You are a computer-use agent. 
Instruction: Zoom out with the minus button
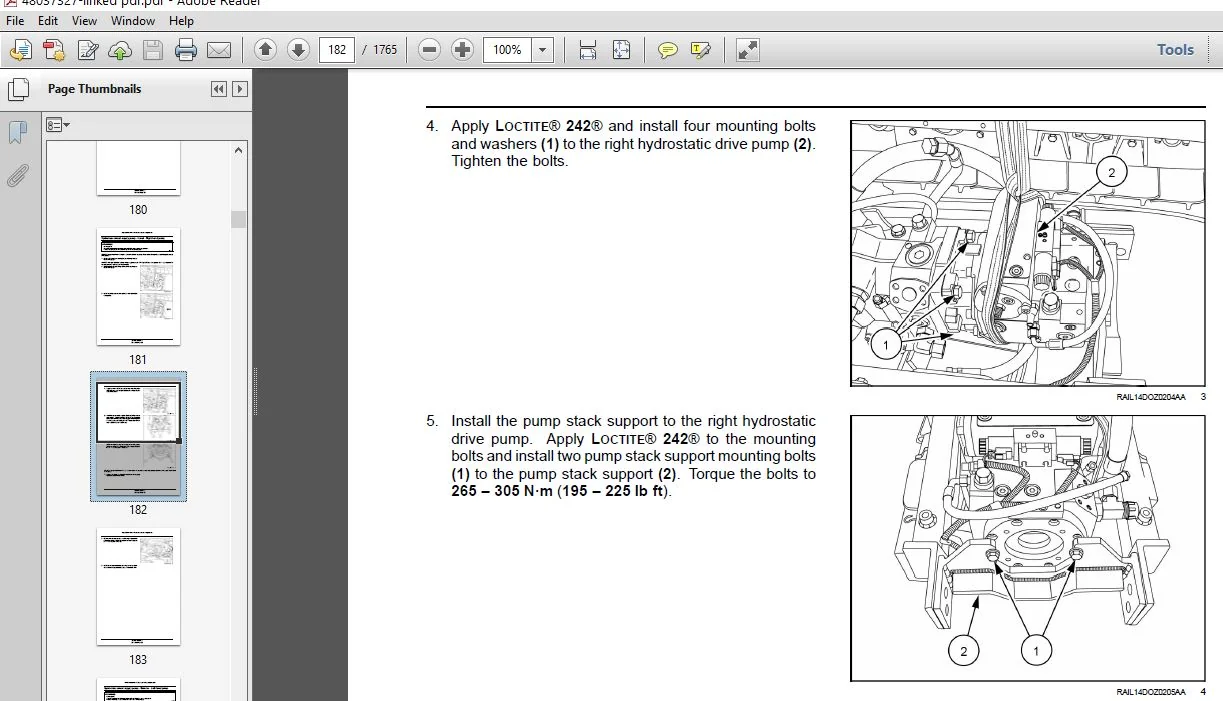pyautogui.click(x=429, y=50)
